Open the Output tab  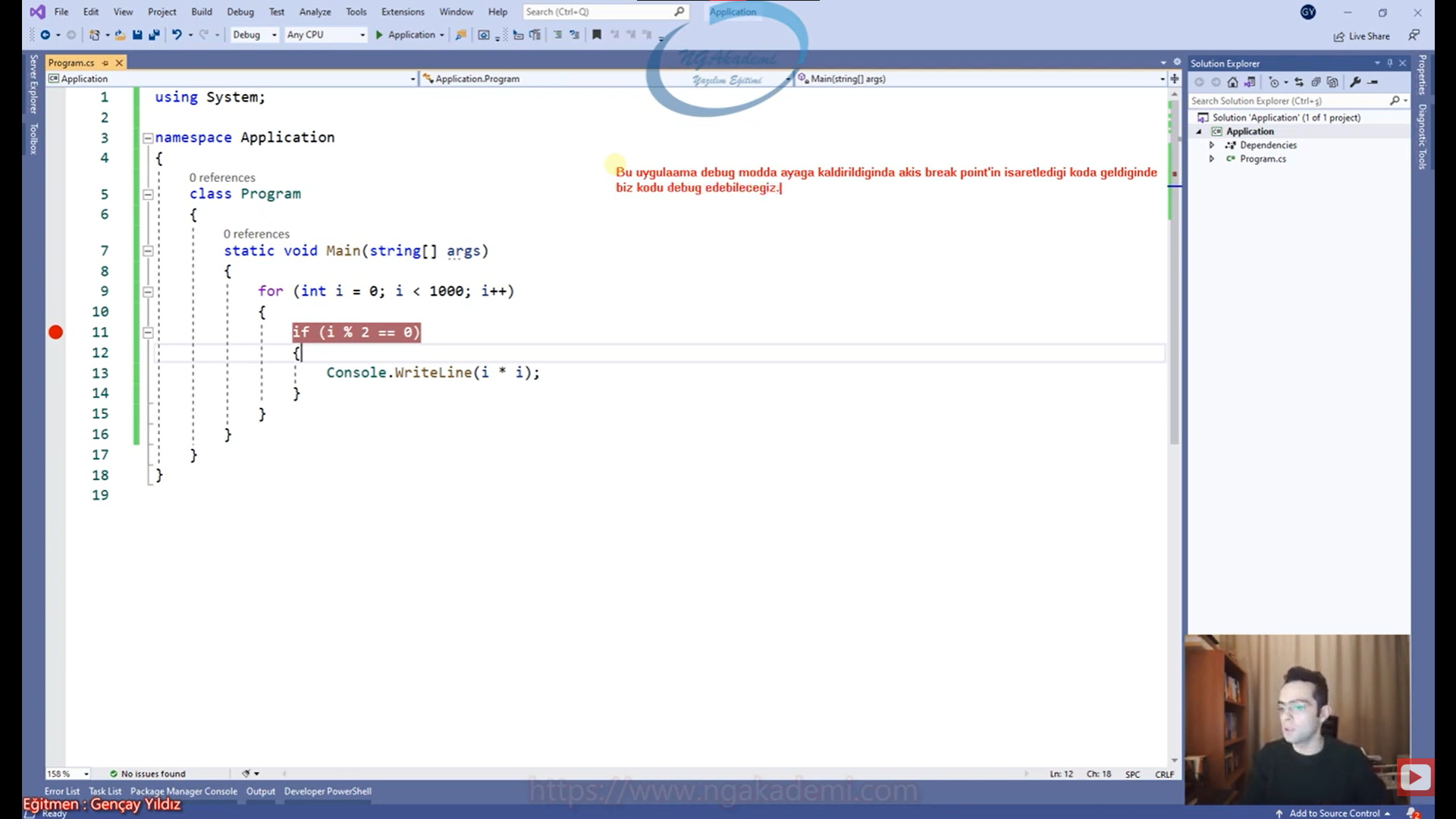[261, 791]
